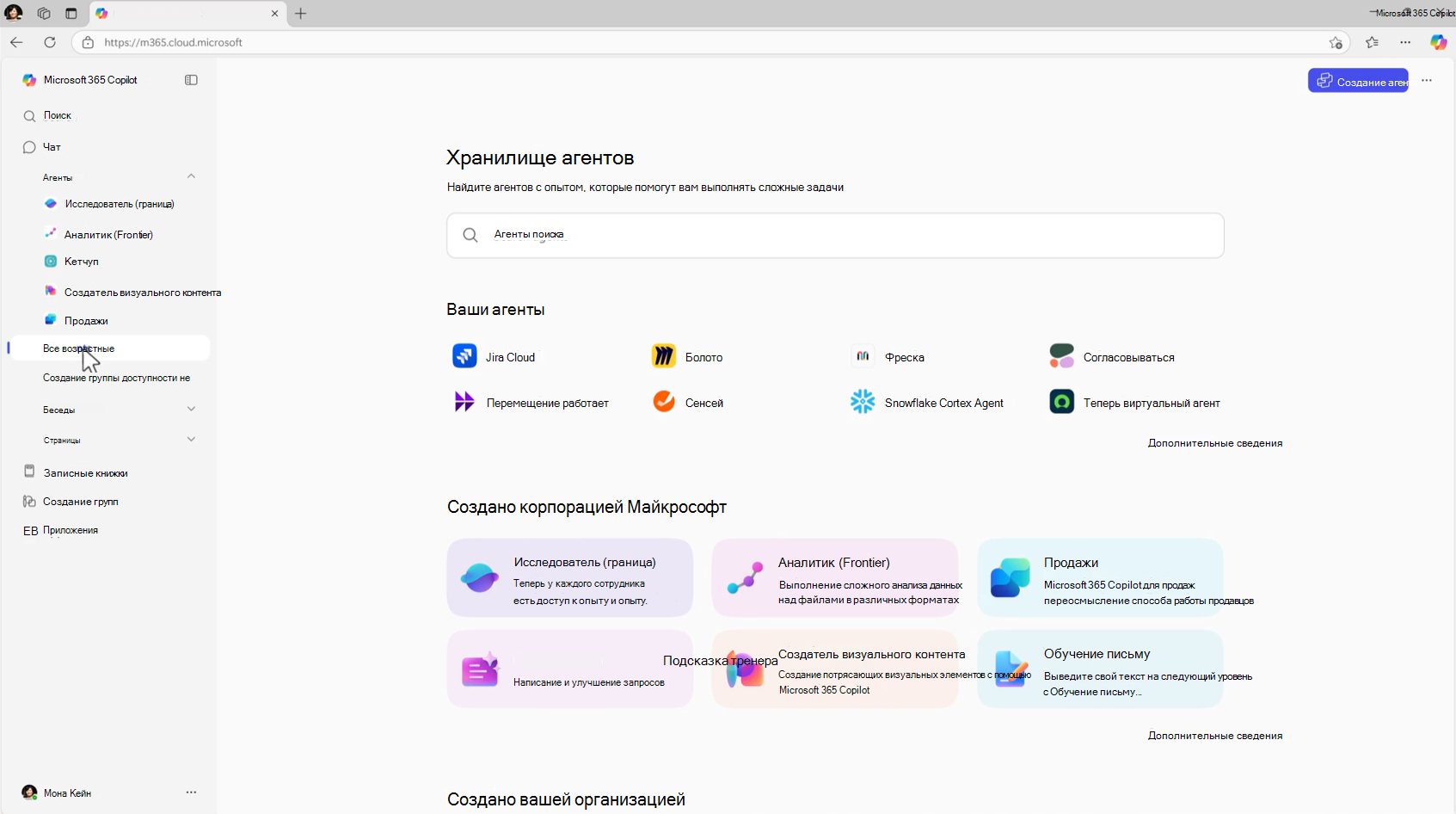Open Записные книжки label in sidebar
This screenshot has height=814, width=1456.
click(x=86, y=473)
